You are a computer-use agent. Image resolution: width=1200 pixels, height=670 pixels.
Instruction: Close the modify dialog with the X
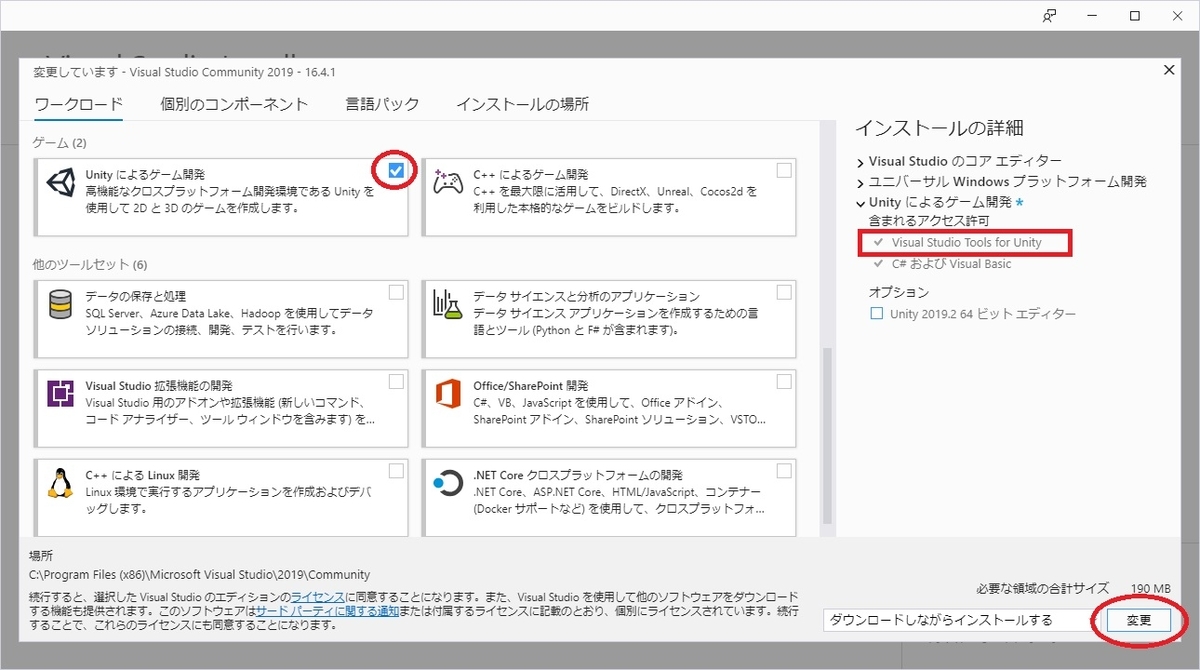pos(1168,70)
